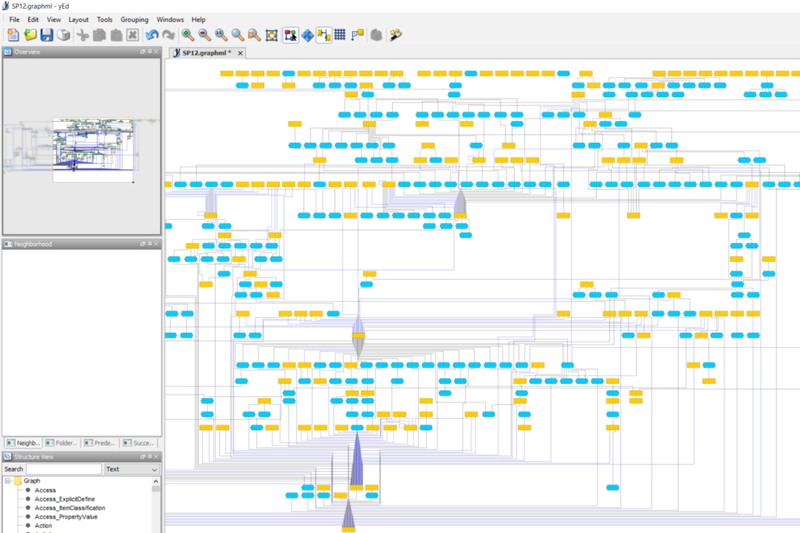Click the Open folder toolbar icon

[30, 35]
